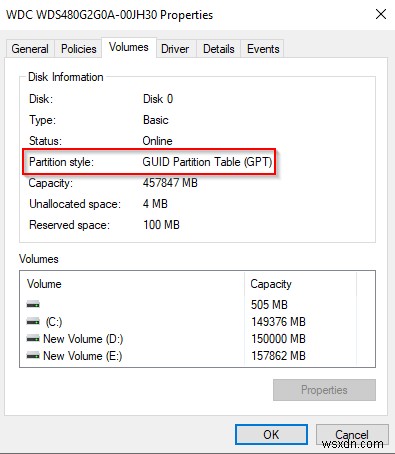Click the Capacity column header
The image size is (395, 454).
click(x=300, y=284)
